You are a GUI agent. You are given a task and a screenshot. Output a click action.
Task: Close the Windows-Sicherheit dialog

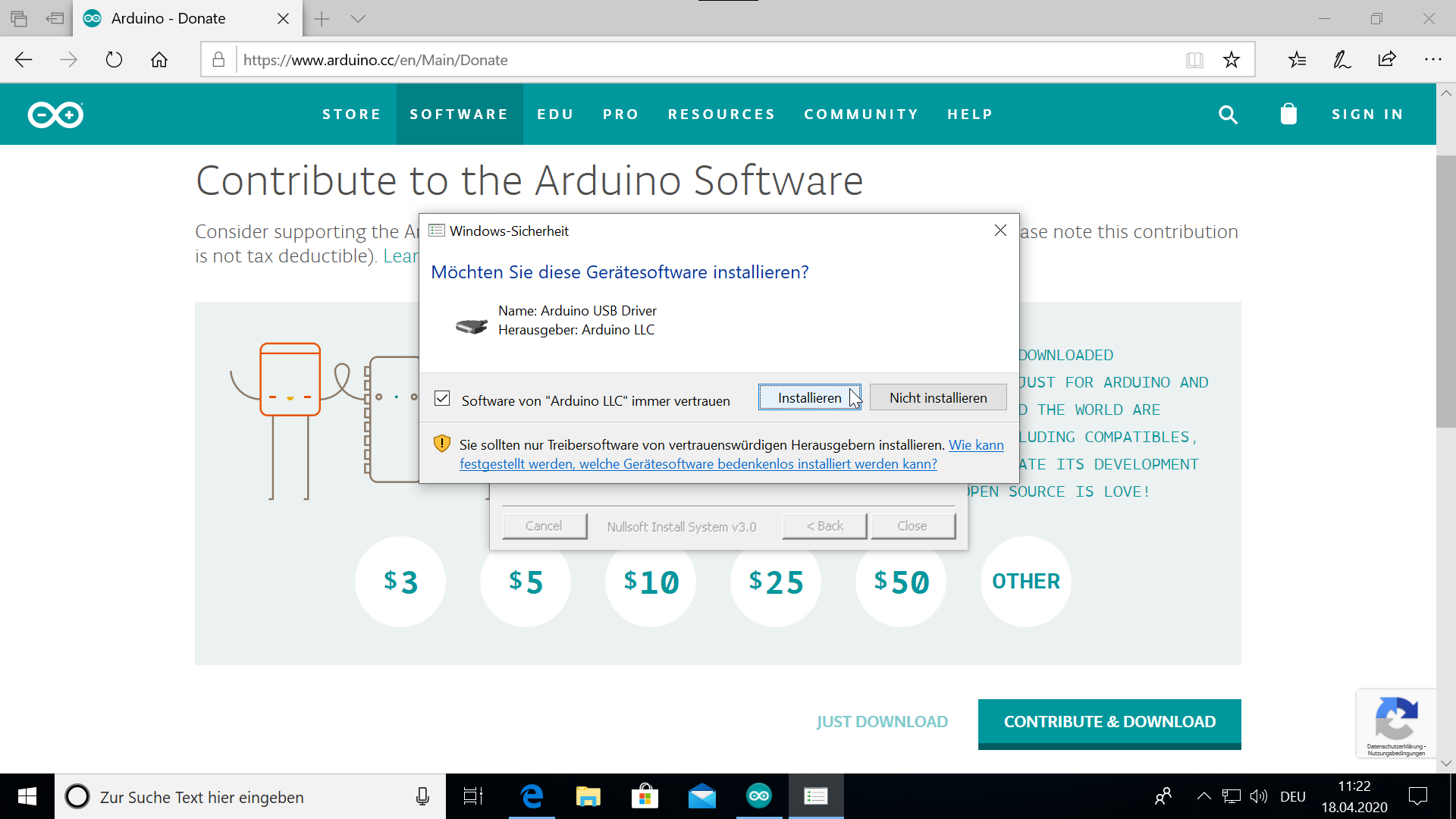[x=1000, y=231]
